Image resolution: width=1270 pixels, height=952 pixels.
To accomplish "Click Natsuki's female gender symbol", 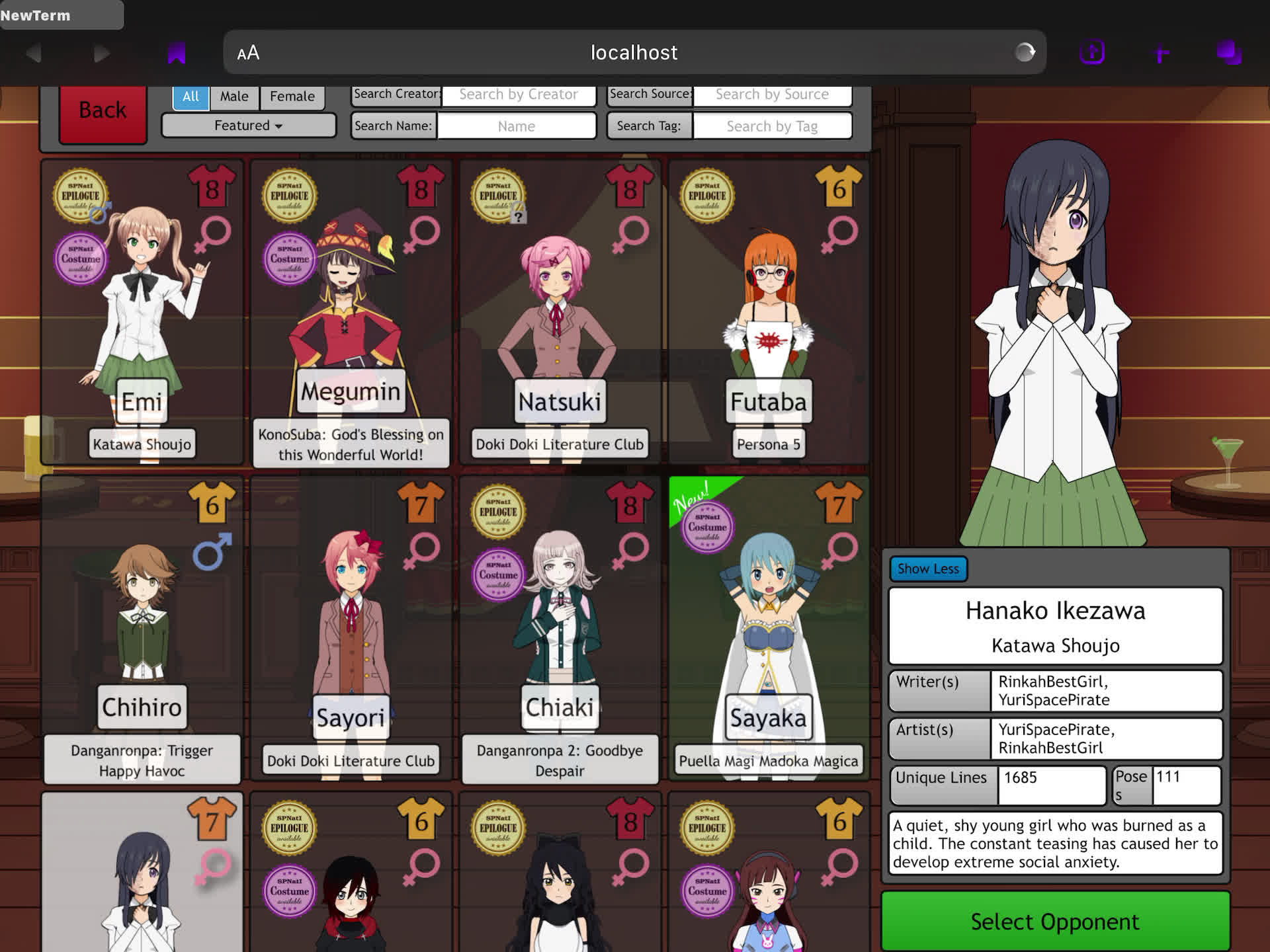I will pyautogui.click(x=630, y=235).
